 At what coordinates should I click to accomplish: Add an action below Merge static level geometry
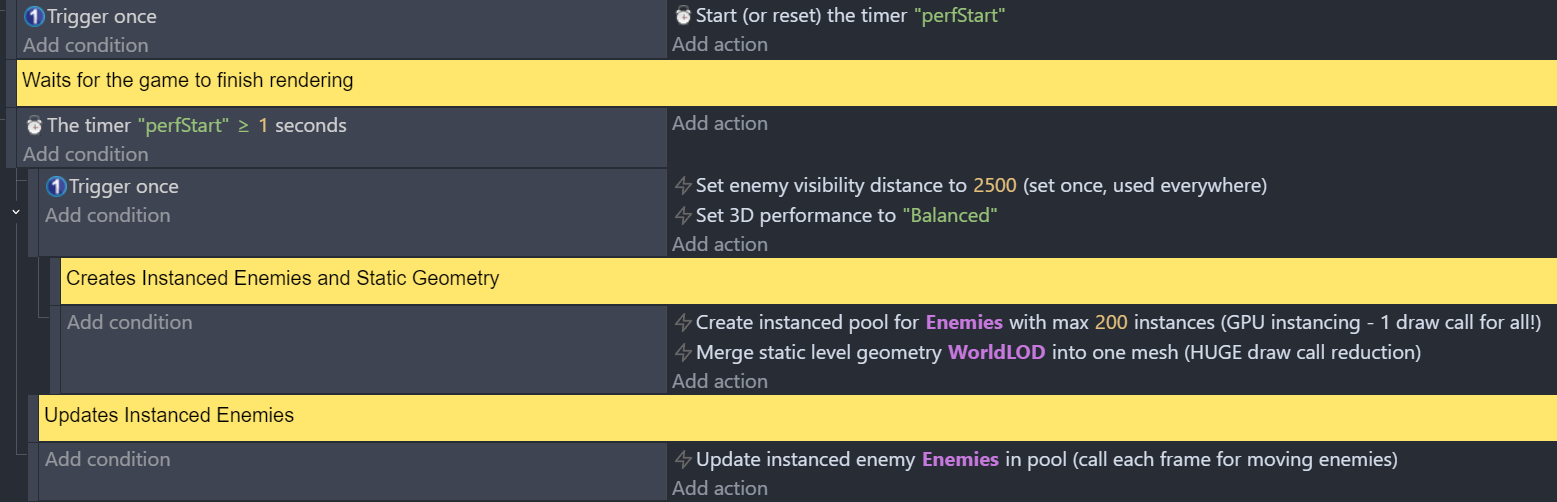(x=720, y=381)
